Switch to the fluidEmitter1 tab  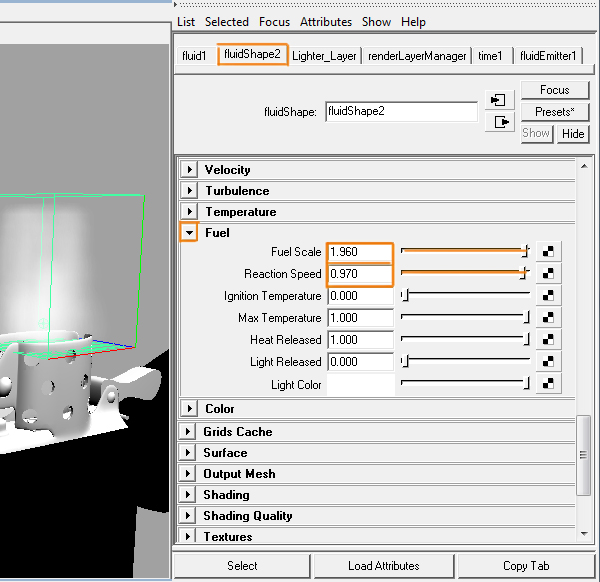tap(548, 56)
